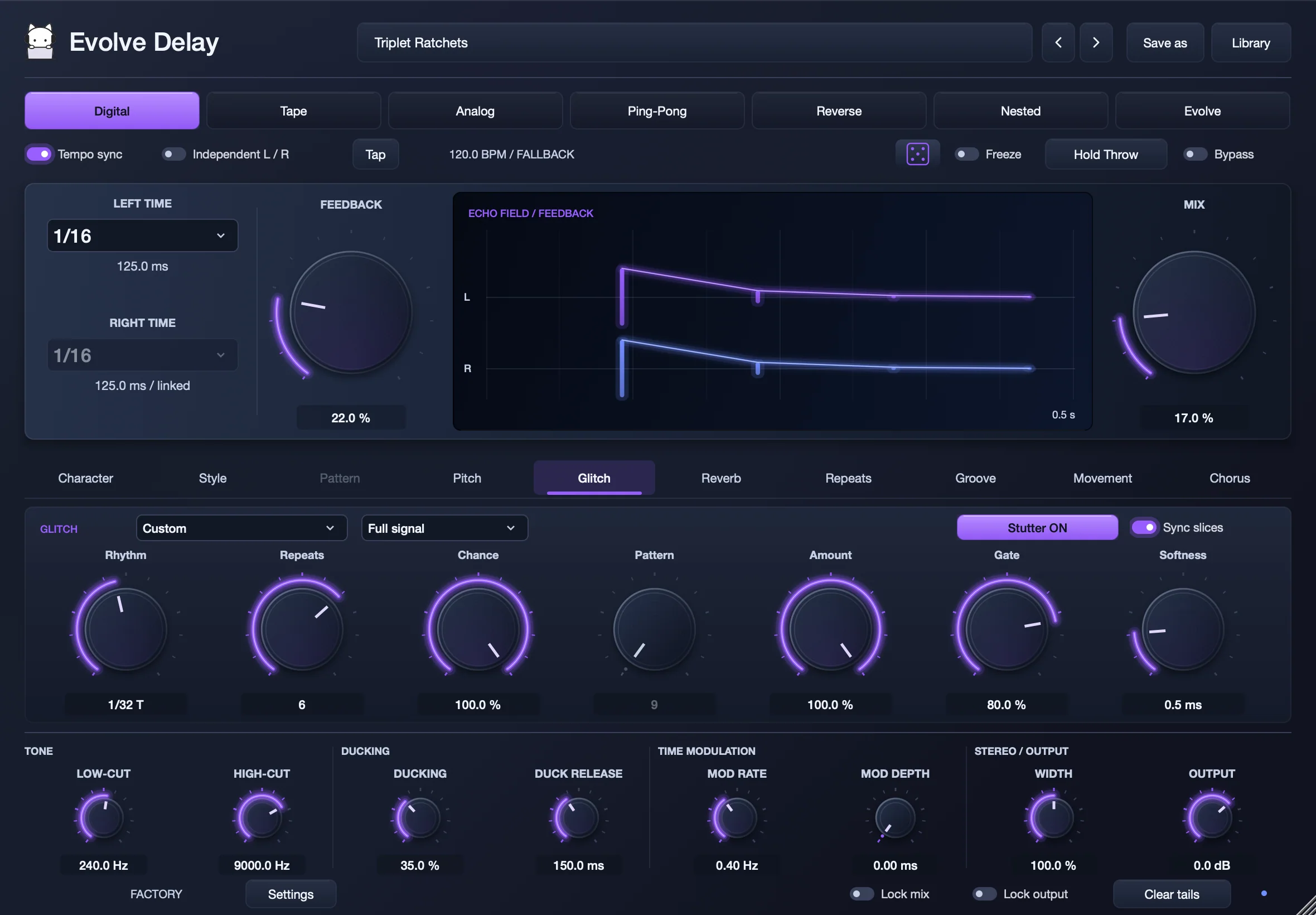
Task: Enable Lock mix toggle
Action: [861, 893]
